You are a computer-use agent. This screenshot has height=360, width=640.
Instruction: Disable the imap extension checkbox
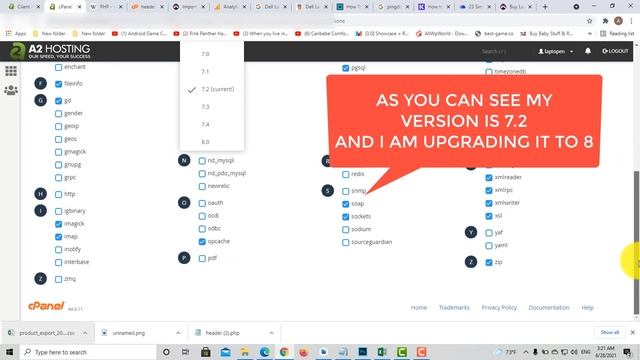coord(58,237)
